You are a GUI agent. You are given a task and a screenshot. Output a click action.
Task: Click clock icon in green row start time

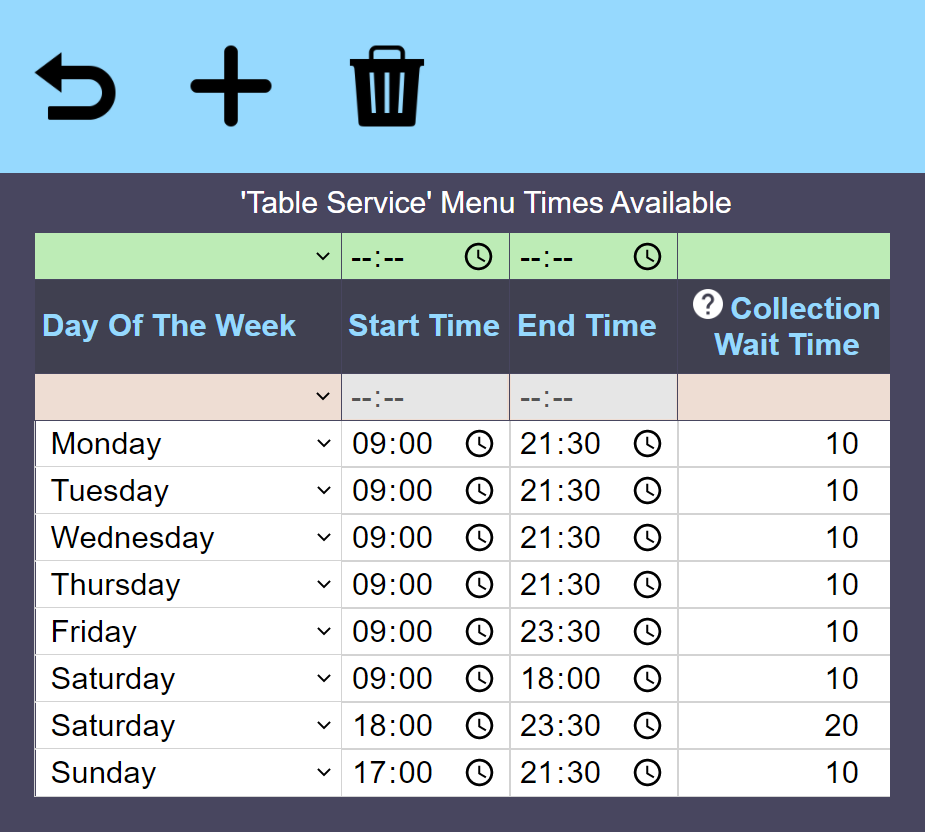(x=479, y=257)
